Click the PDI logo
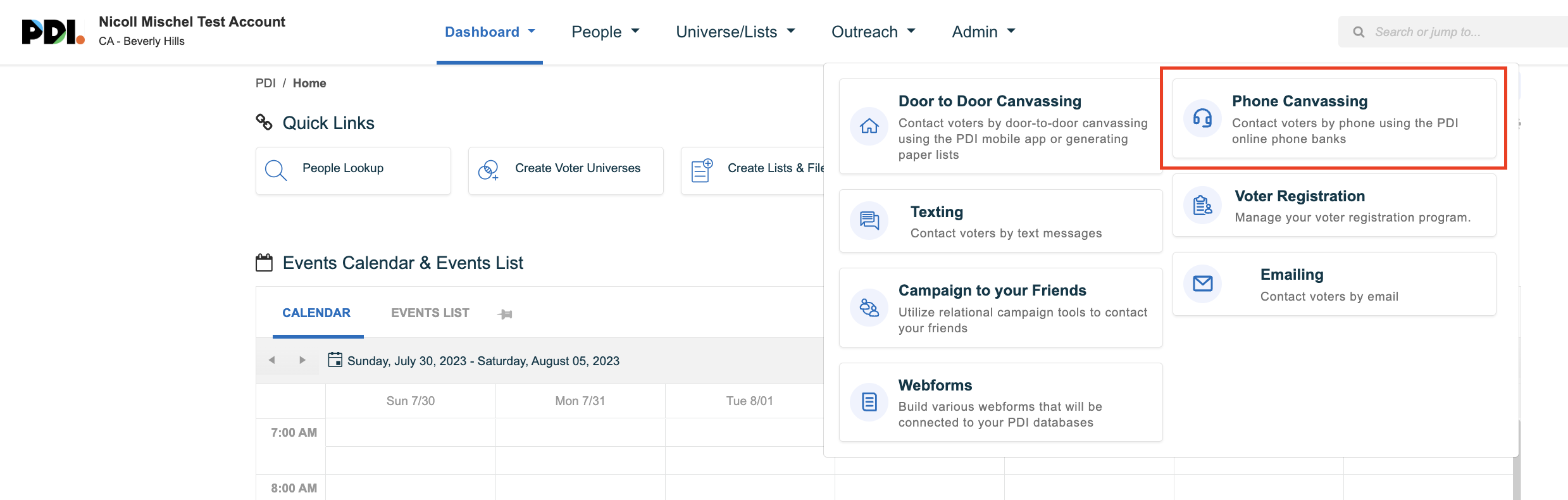Image resolution: width=1568 pixels, height=500 pixels. [x=53, y=32]
